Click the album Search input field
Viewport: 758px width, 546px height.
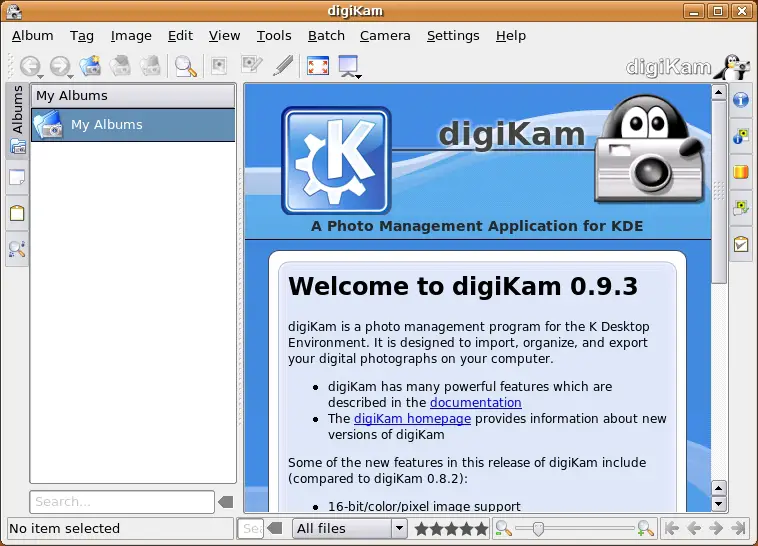[x=122, y=502]
